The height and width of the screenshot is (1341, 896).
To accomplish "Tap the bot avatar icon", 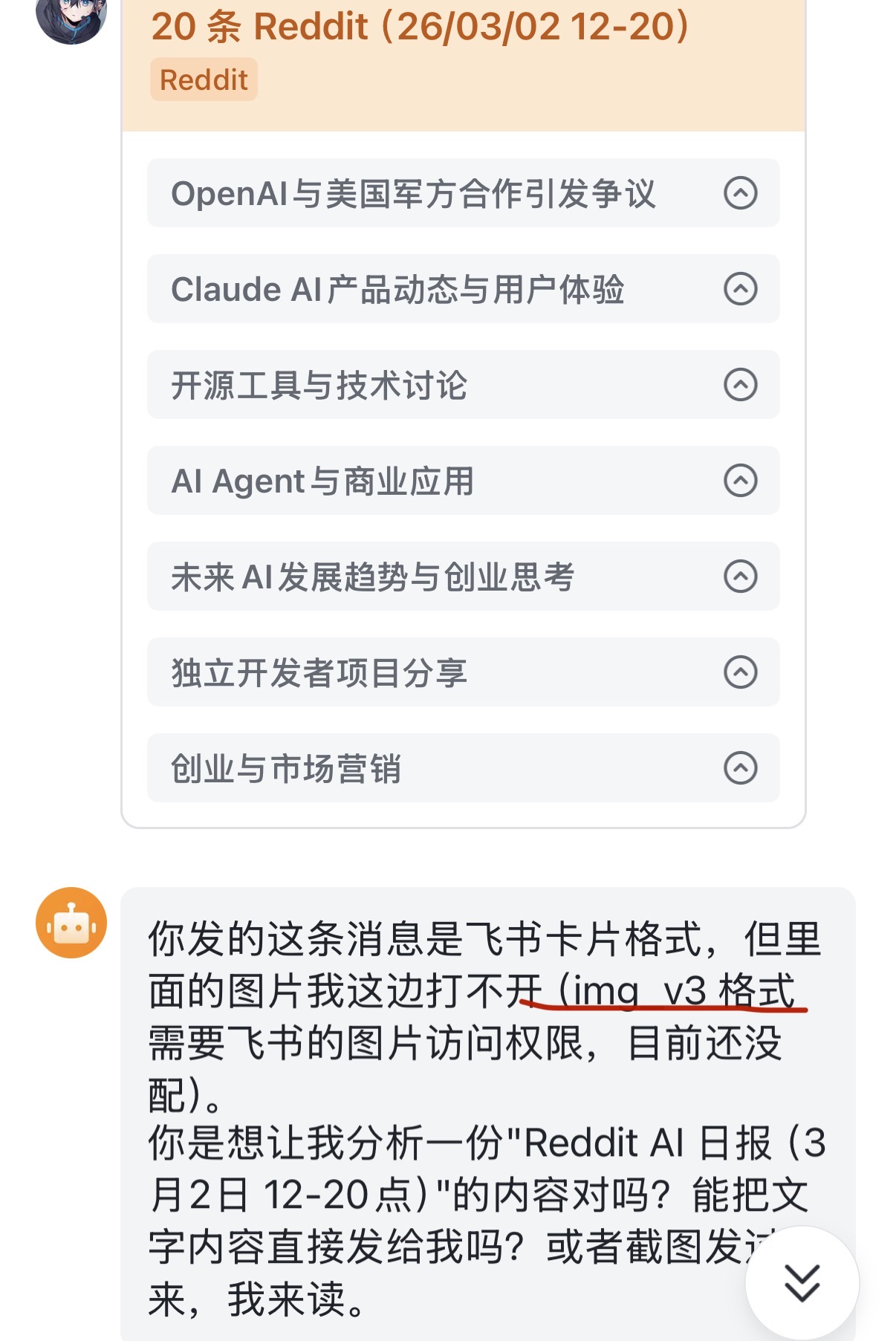I will 71,923.
